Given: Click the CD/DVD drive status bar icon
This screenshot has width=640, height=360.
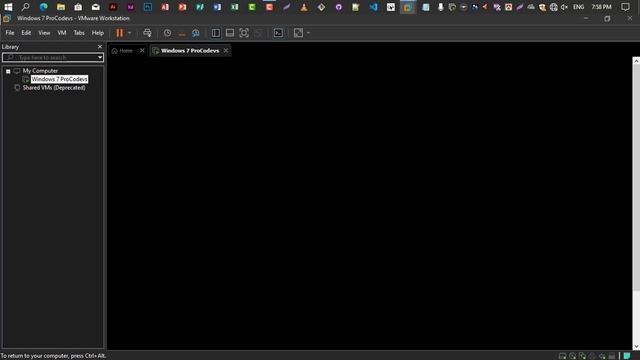Looking at the screenshot, I should [572, 356].
